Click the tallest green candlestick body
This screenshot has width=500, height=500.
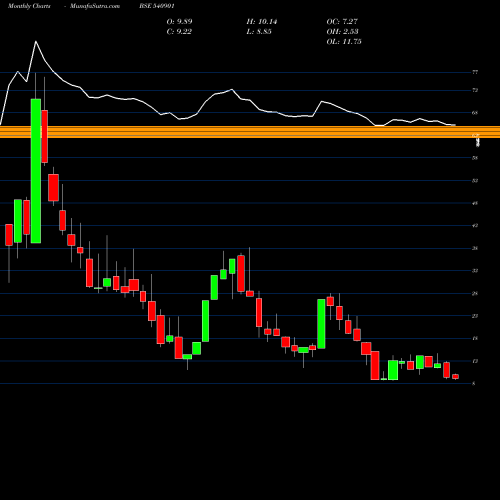(36, 171)
